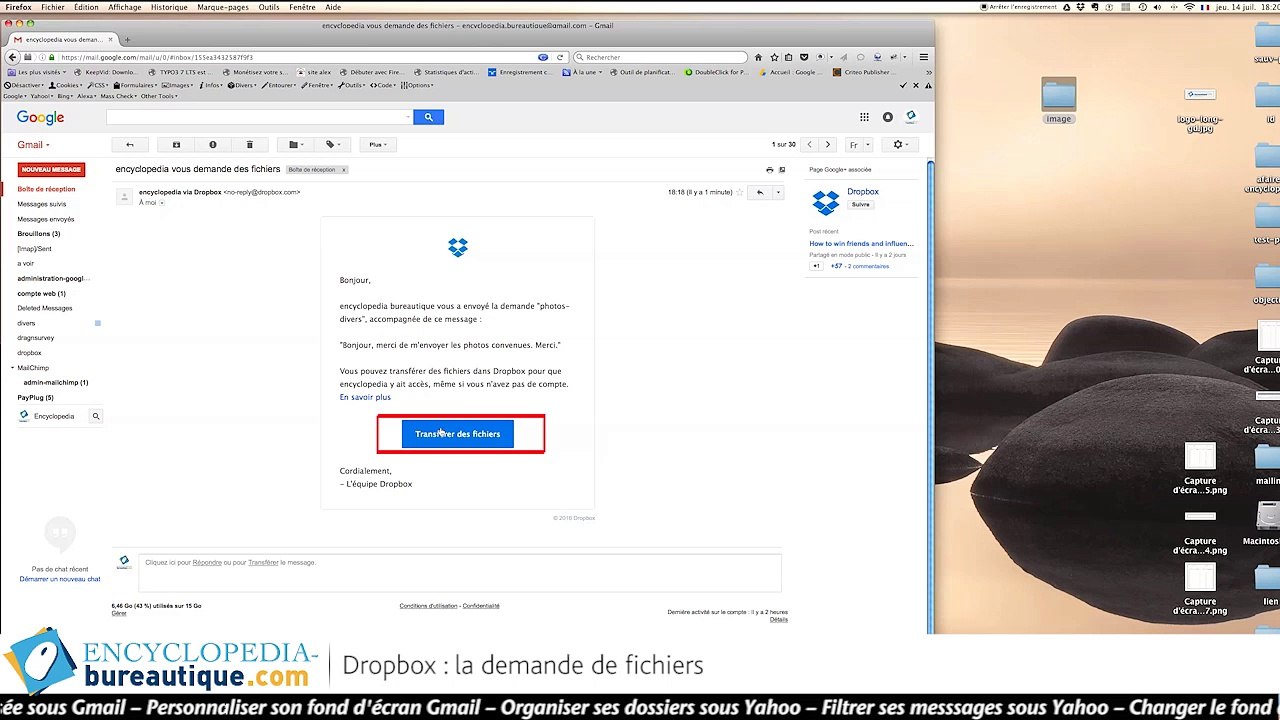Open the Plus more-actions dropdown
The width and height of the screenshot is (1280, 720).
(x=378, y=145)
